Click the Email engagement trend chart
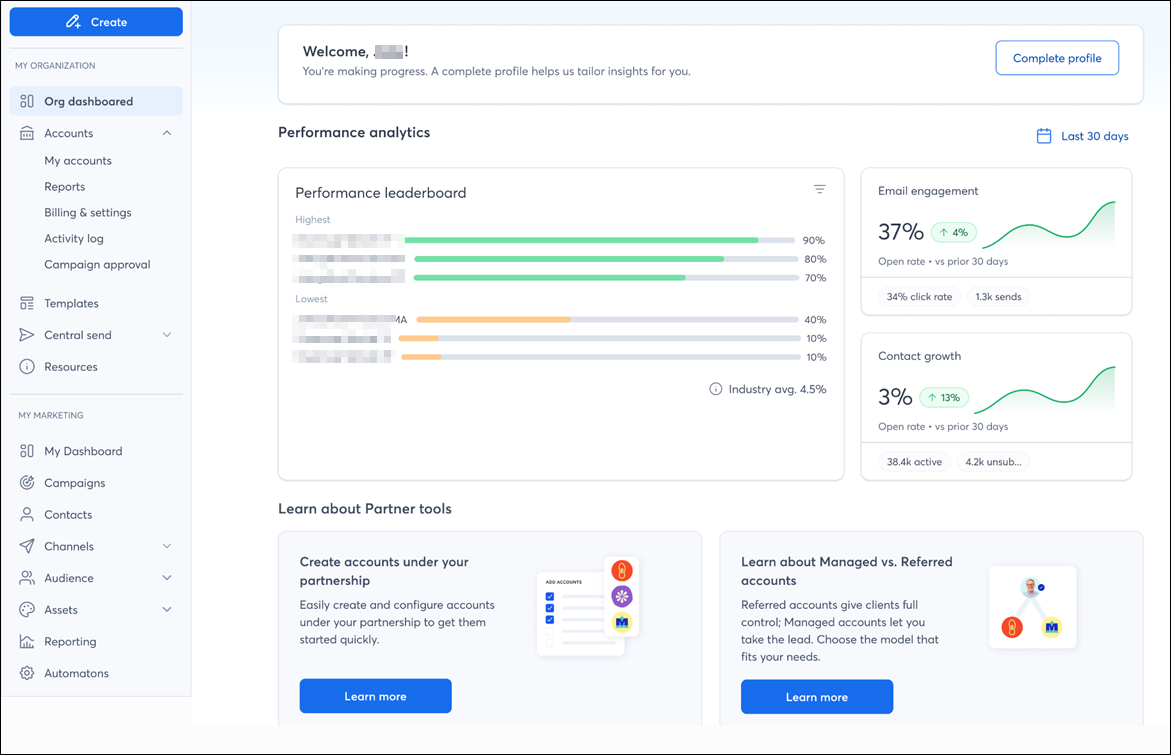This screenshot has height=755, width=1171. [x=1049, y=225]
